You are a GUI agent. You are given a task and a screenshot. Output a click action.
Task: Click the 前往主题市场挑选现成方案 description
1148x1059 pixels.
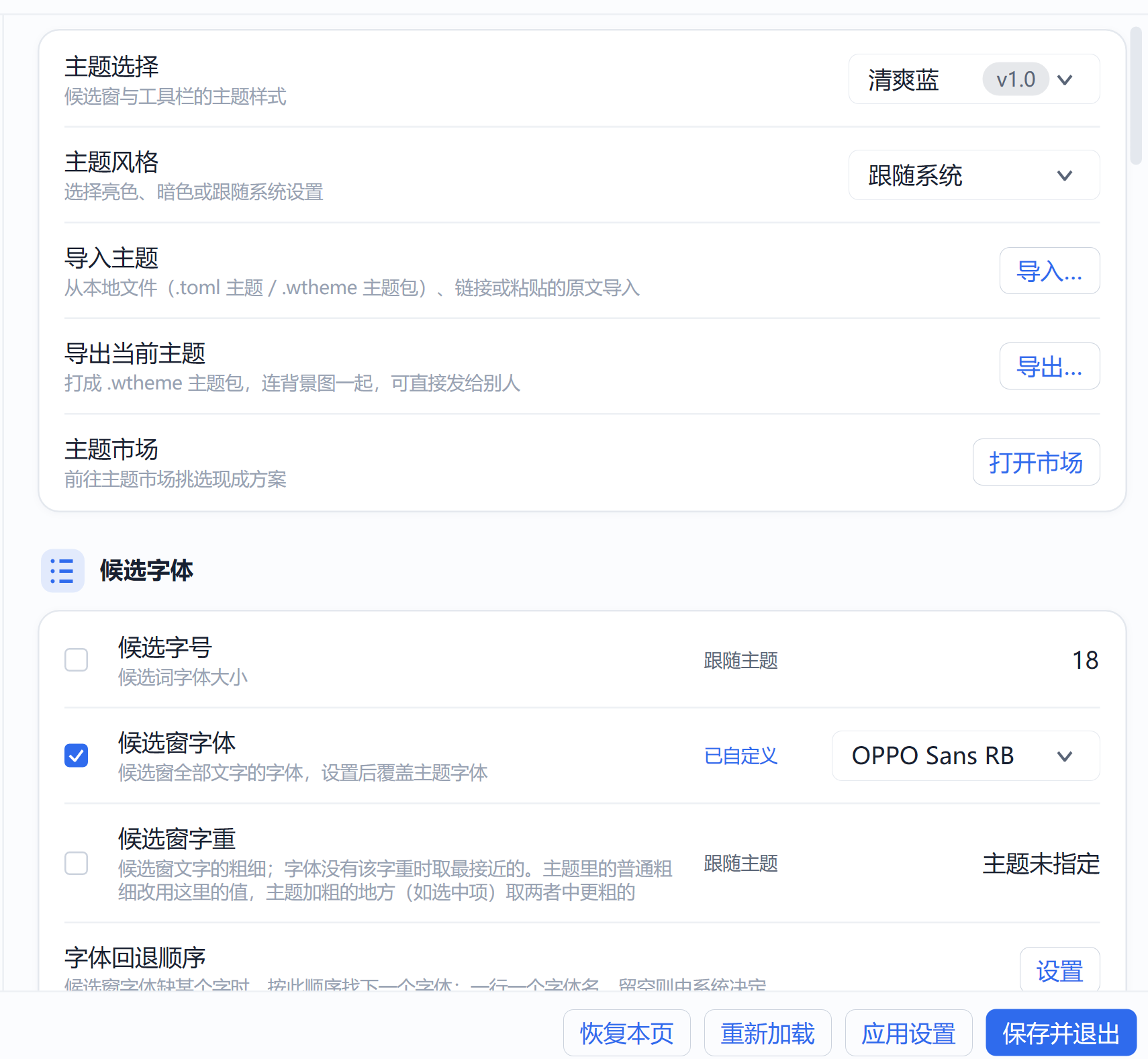(175, 479)
